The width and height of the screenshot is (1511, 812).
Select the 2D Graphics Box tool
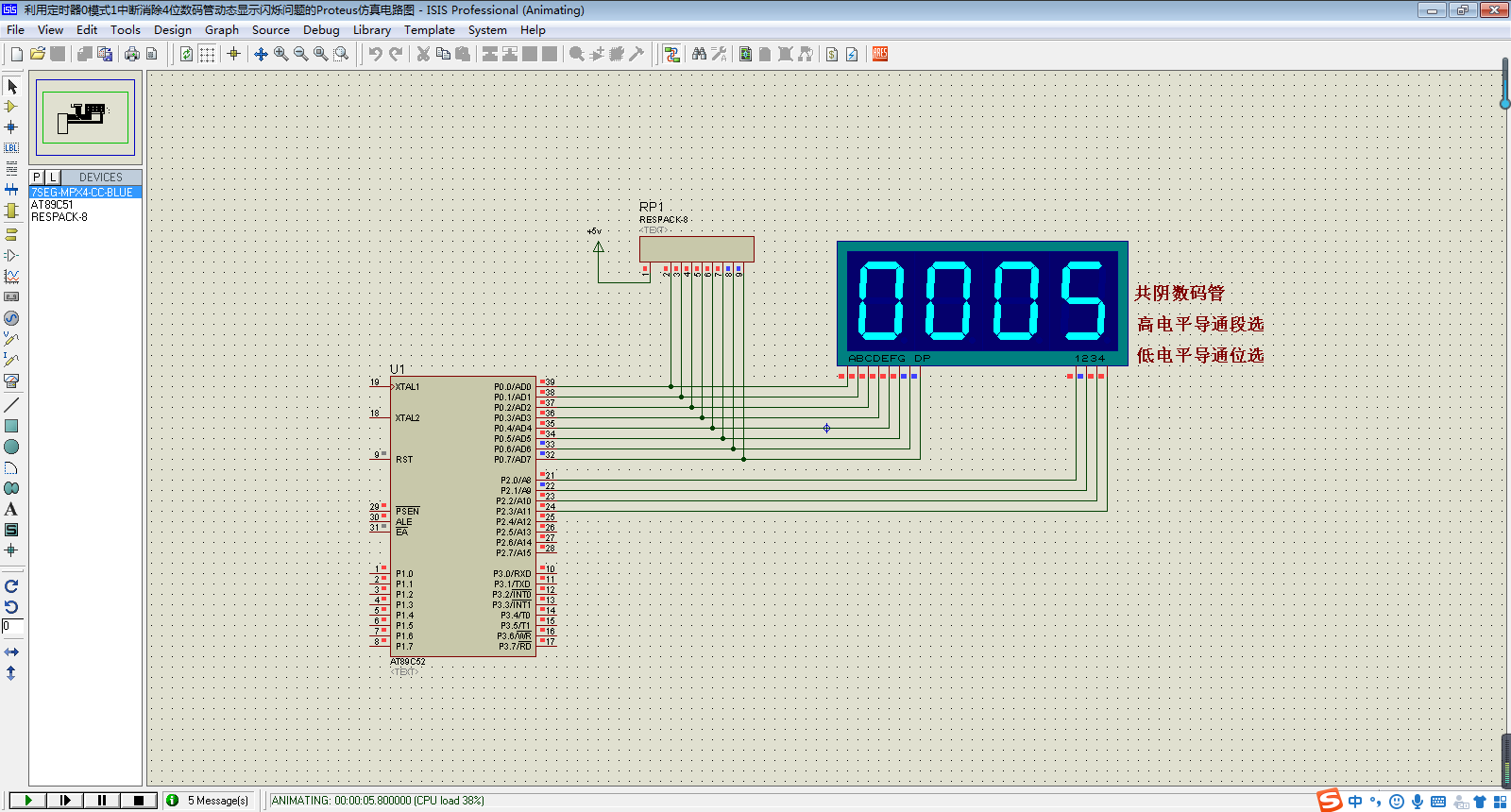(x=11, y=426)
